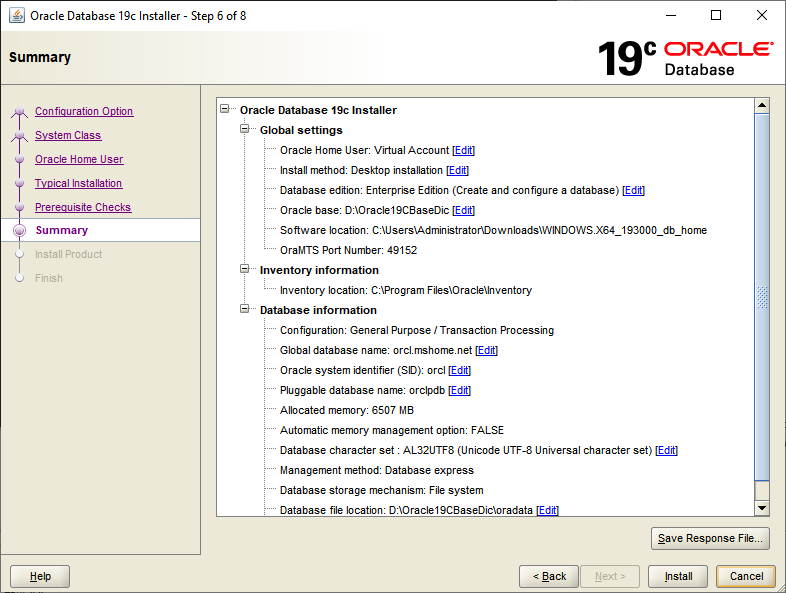786x593 pixels.
Task: Collapse the Global settings section
Action: [x=245, y=129]
